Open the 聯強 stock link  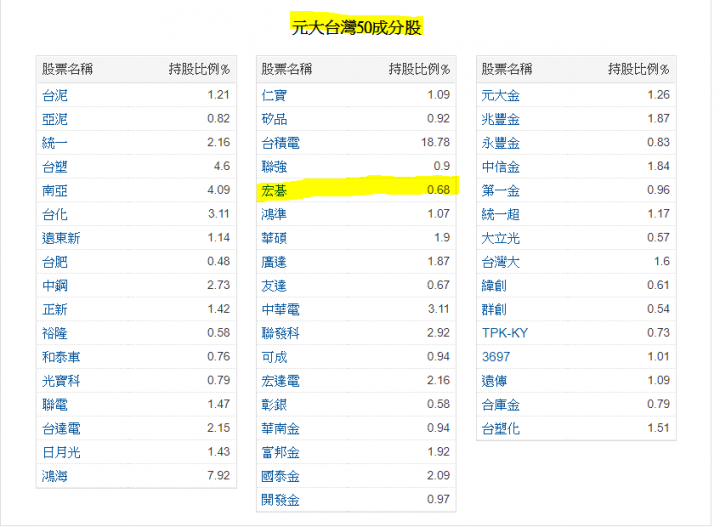[x=274, y=167]
